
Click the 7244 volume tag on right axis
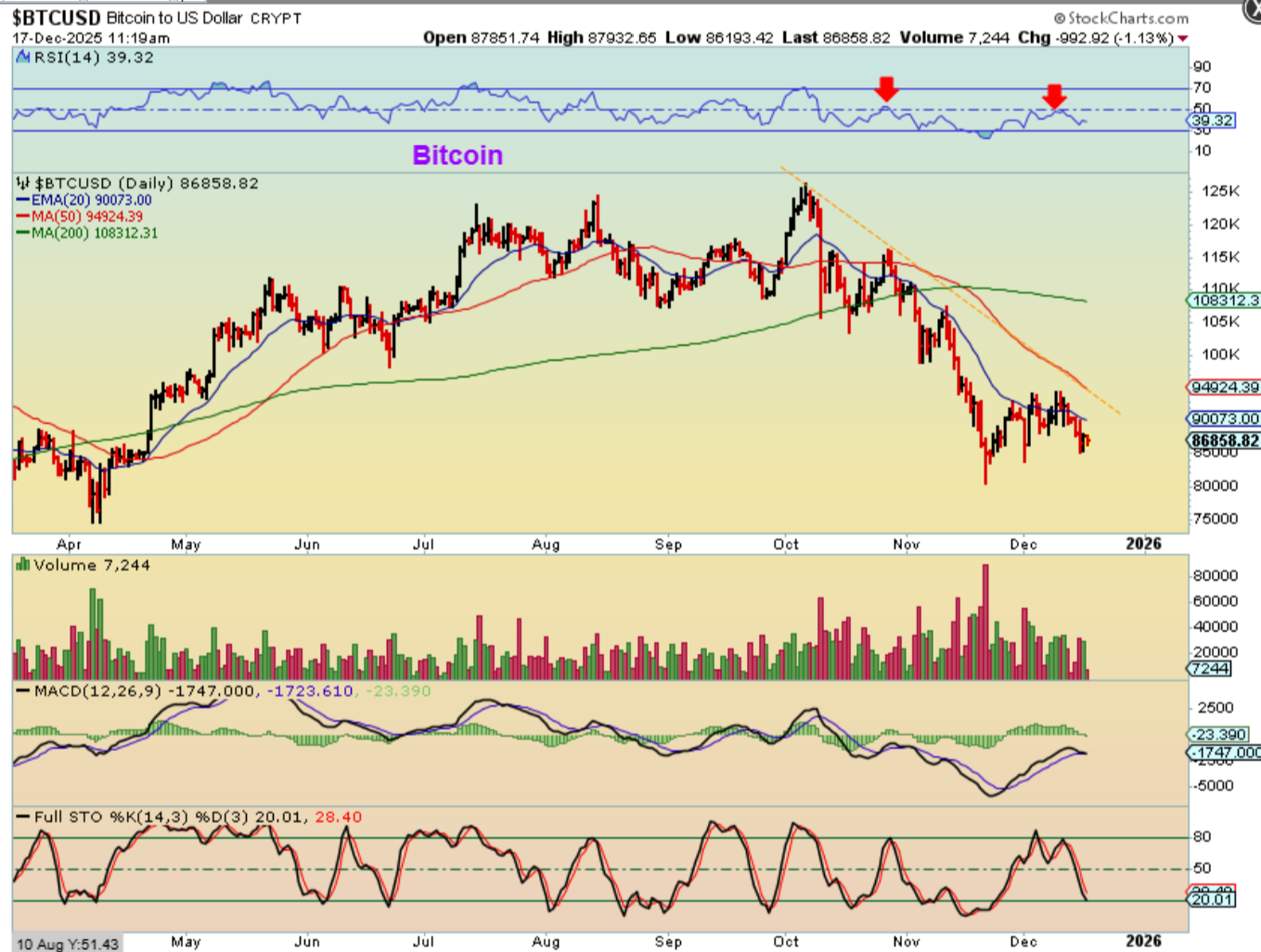pos(1211,668)
